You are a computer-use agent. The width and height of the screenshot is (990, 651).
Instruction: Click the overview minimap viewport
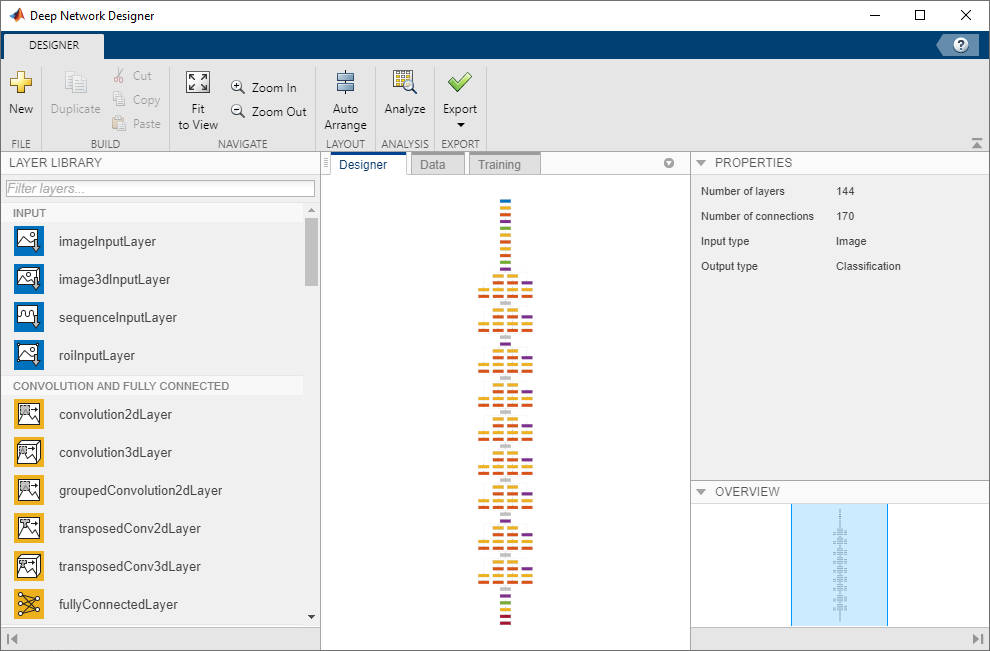point(839,565)
